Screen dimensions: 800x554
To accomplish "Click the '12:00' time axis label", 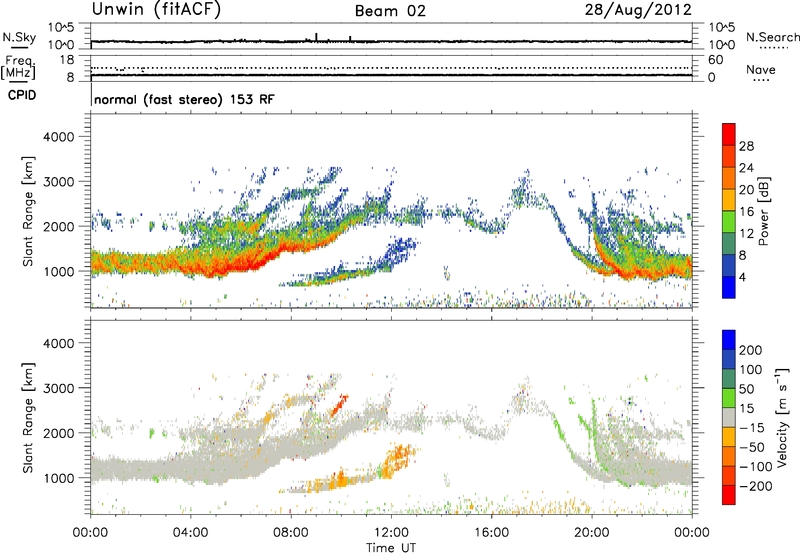I will tap(391, 533).
